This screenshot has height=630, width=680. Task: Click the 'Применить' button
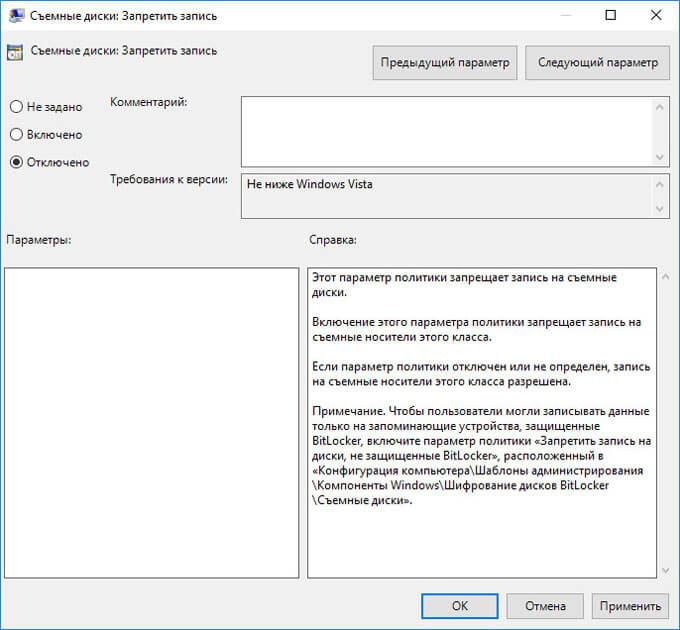coord(630,606)
